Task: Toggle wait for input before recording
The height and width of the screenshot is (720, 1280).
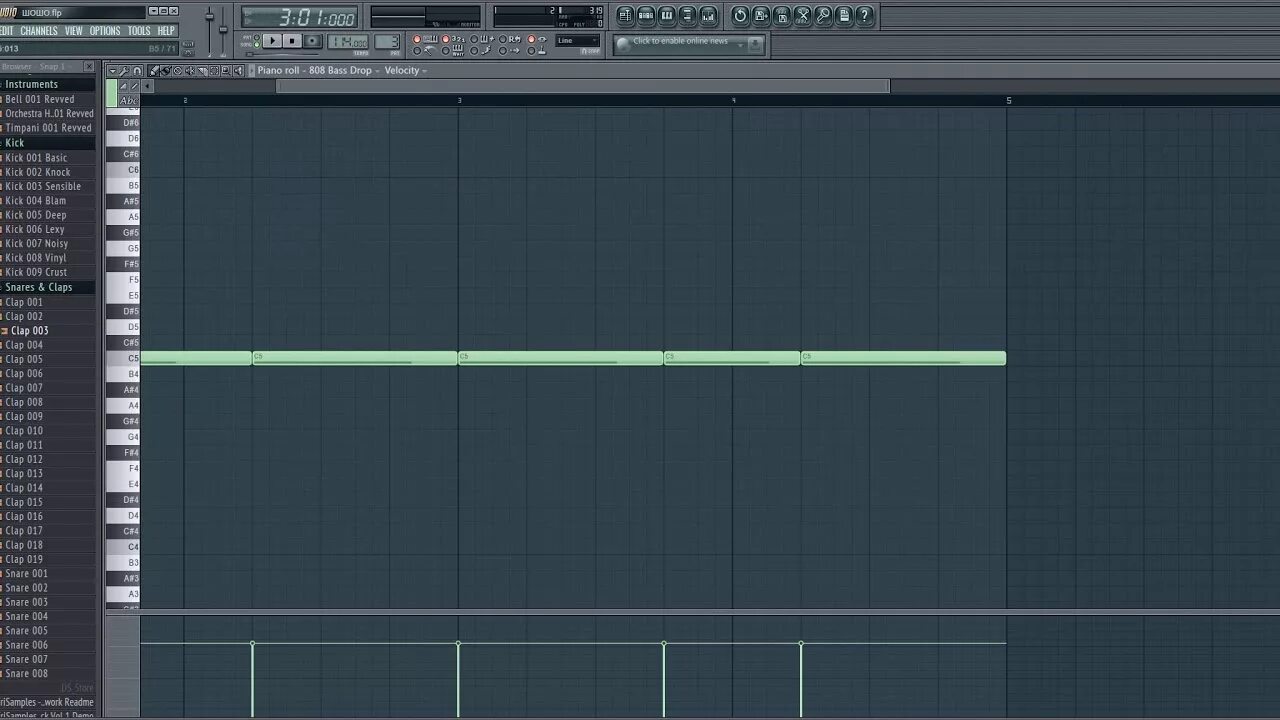Action: (x=445, y=50)
